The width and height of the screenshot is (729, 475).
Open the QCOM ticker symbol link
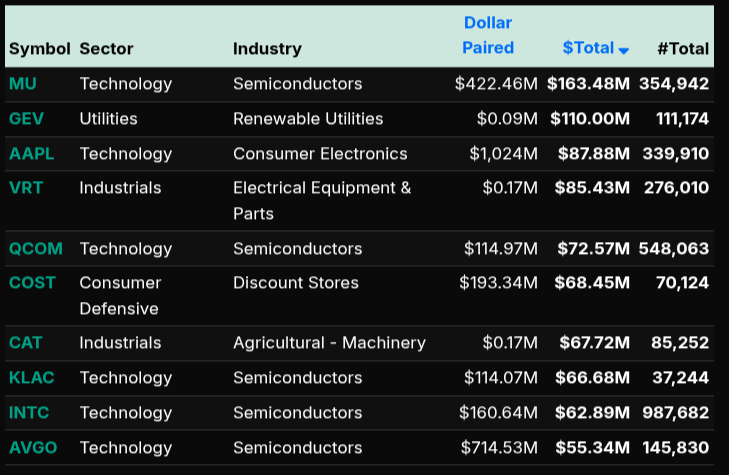click(34, 248)
